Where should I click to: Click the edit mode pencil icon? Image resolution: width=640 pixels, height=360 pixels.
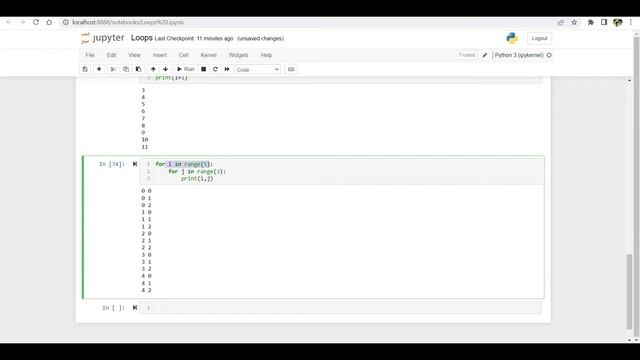484,55
